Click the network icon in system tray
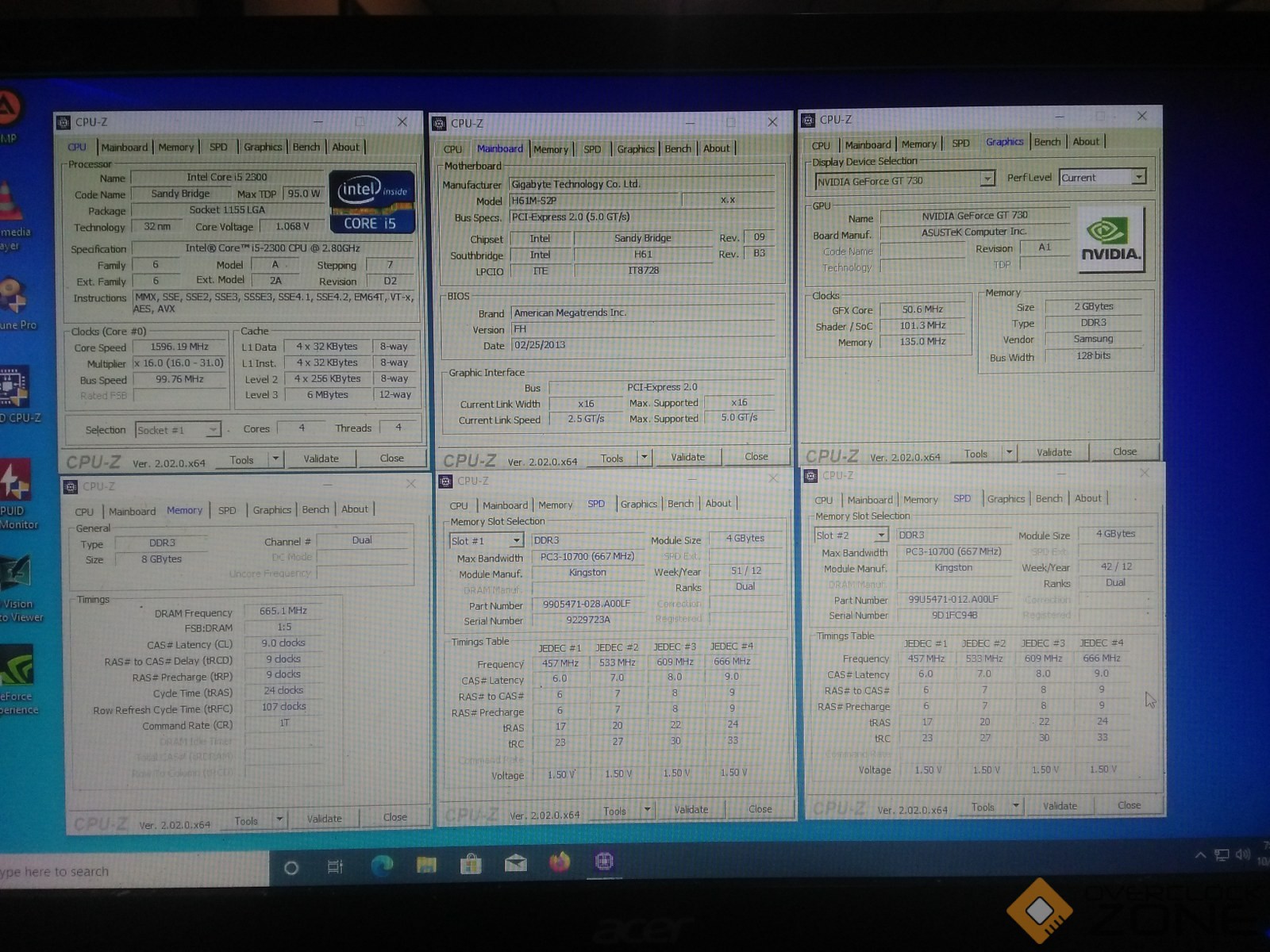1270x952 pixels. point(1222,854)
